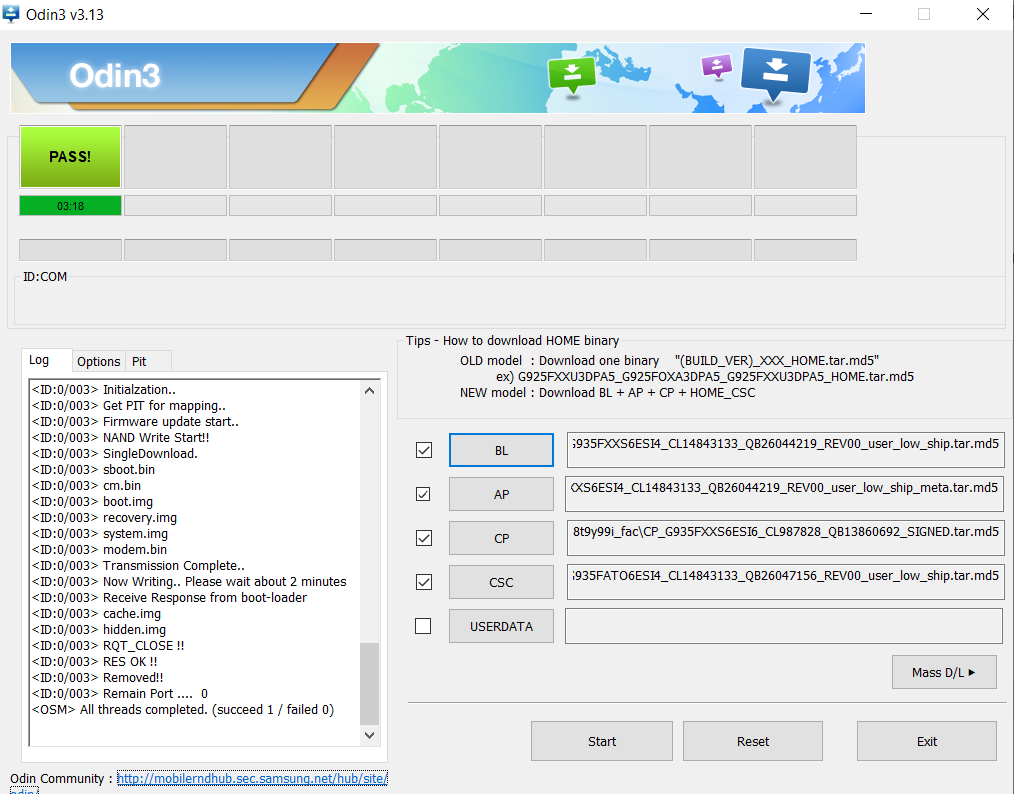1014x794 pixels.
Task: Select the 'RES OK !!' log line
Action: 94,661
